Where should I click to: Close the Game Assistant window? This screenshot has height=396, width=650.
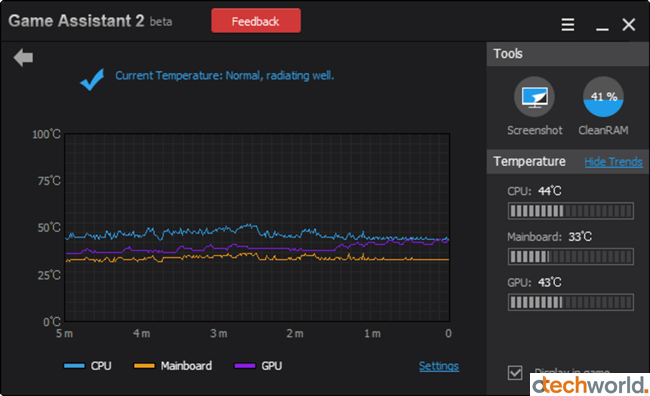[628, 24]
